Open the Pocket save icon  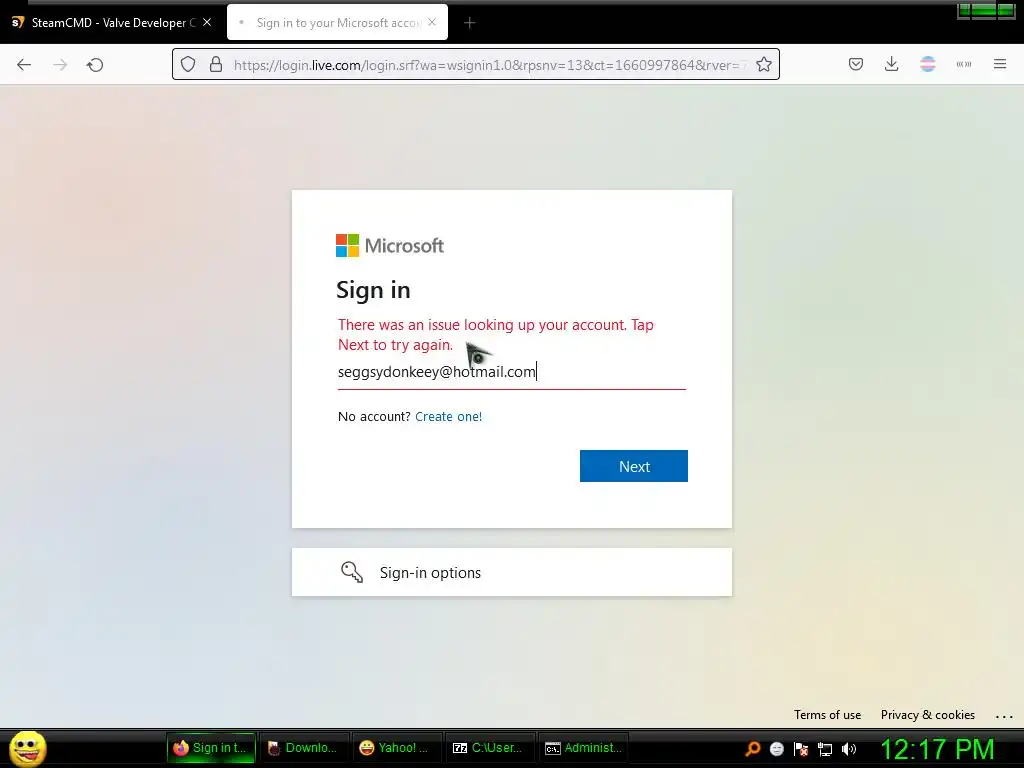tap(856, 64)
